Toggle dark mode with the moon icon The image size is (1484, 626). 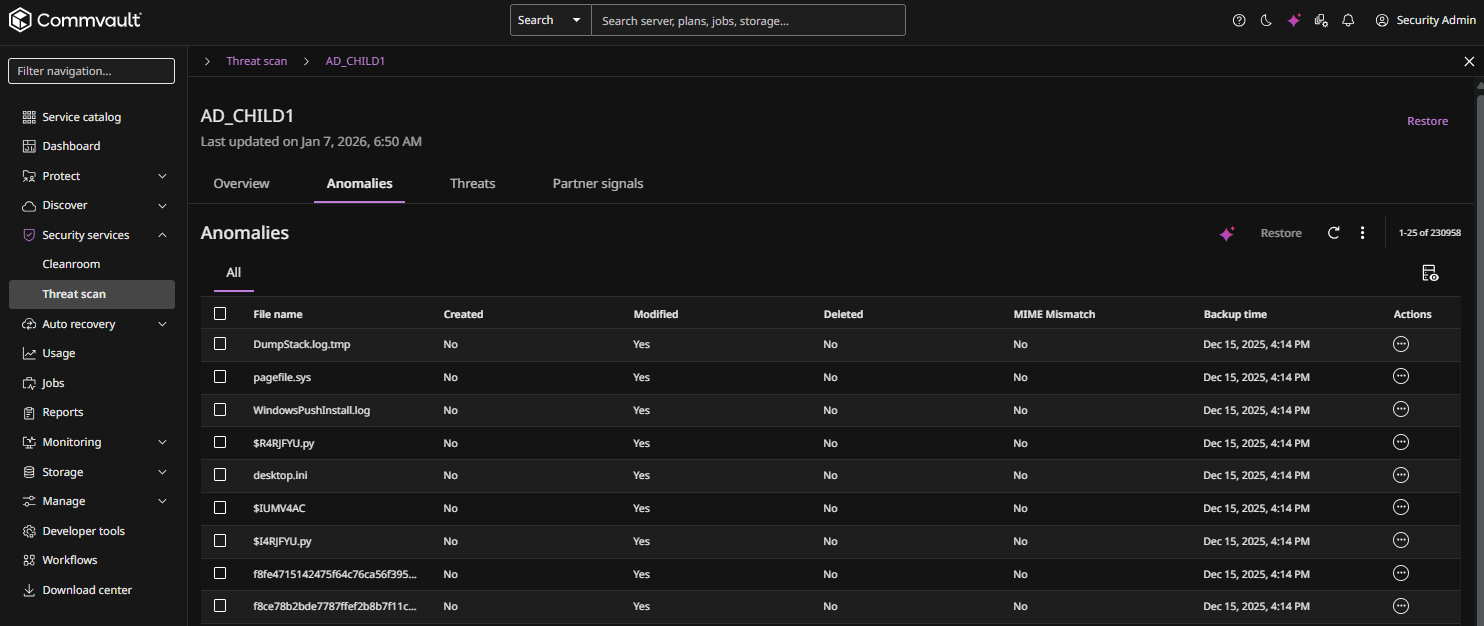(1266, 20)
